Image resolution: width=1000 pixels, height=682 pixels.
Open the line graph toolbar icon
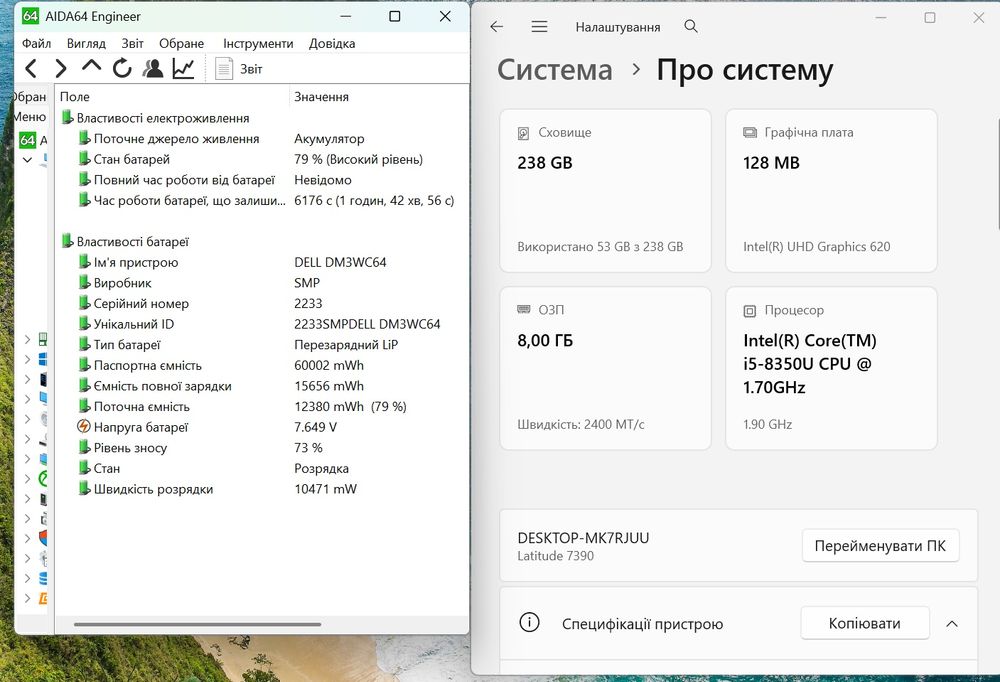[183, 68]
